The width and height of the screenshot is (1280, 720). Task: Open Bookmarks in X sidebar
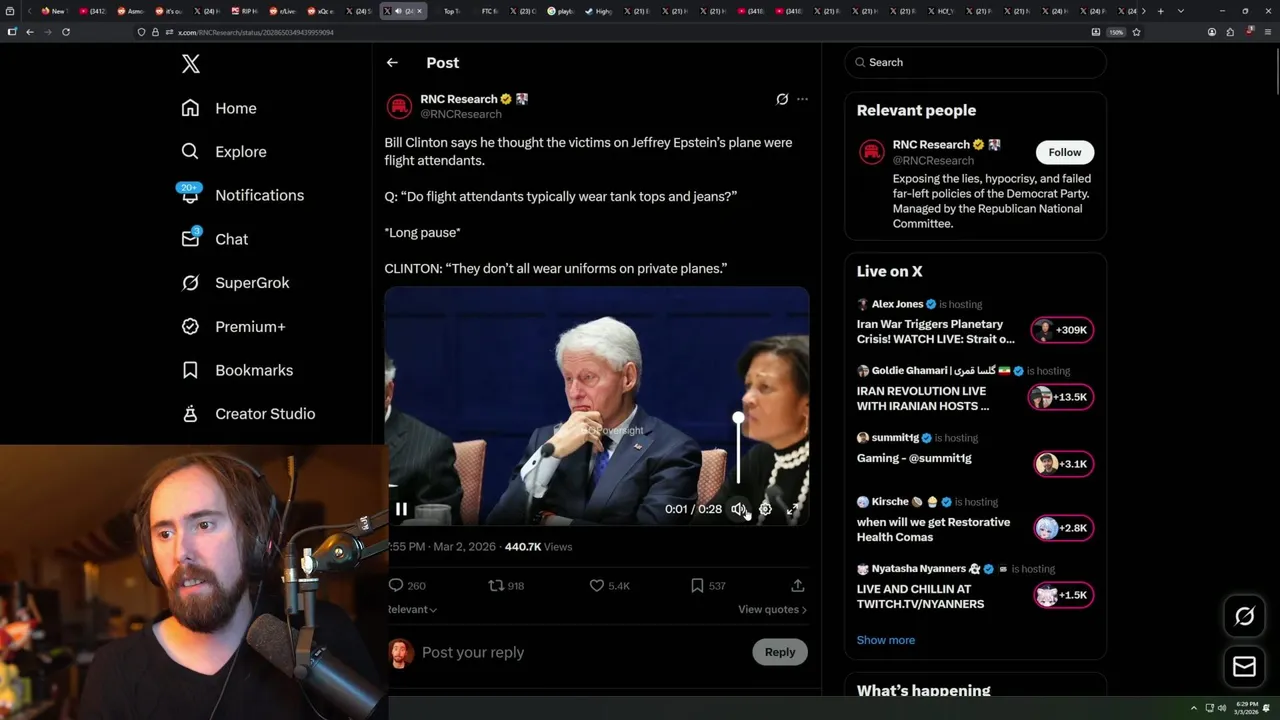(237, 370)
